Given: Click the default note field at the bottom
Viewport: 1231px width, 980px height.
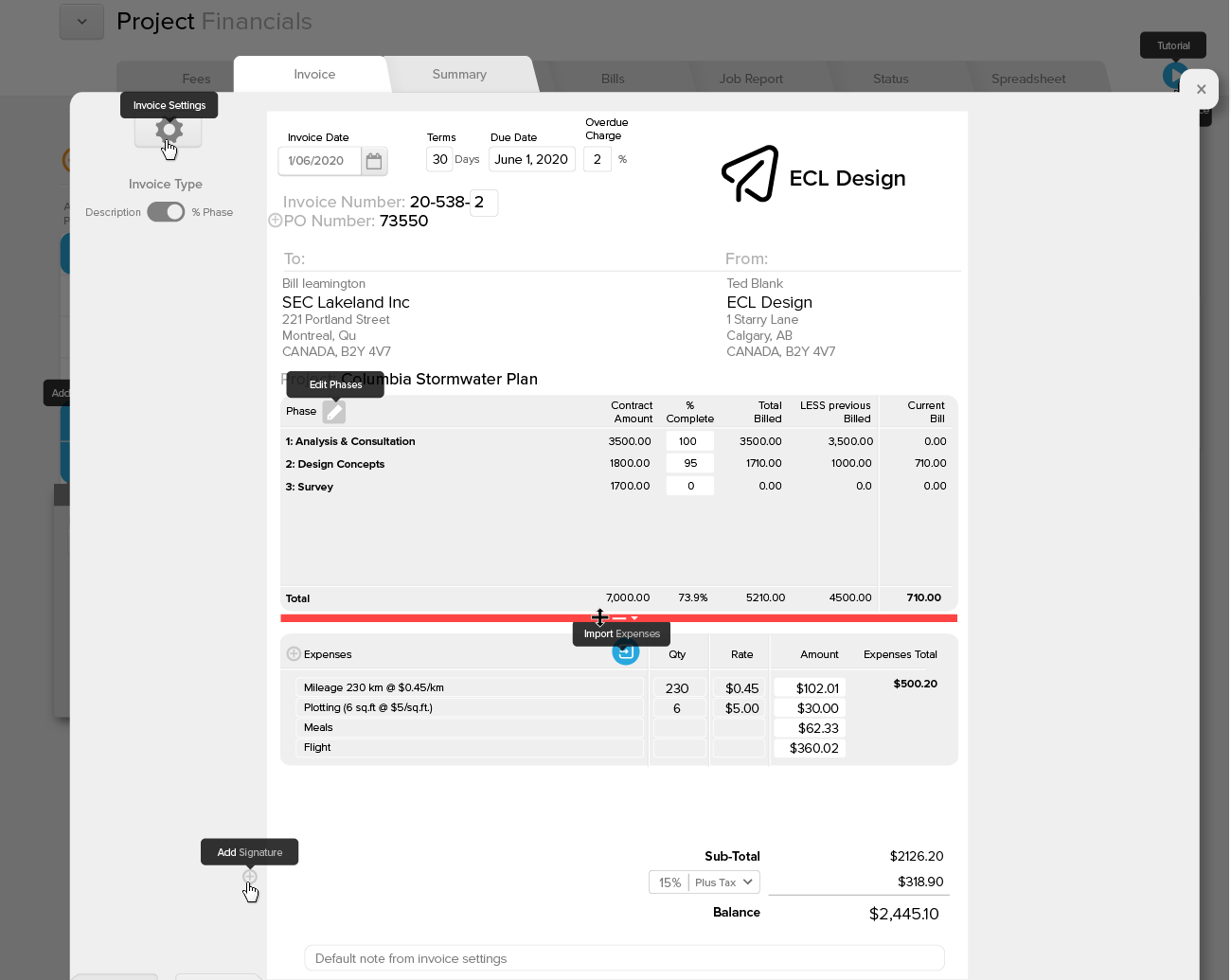Looking at the screenshot, I should (x=623, y=958).
